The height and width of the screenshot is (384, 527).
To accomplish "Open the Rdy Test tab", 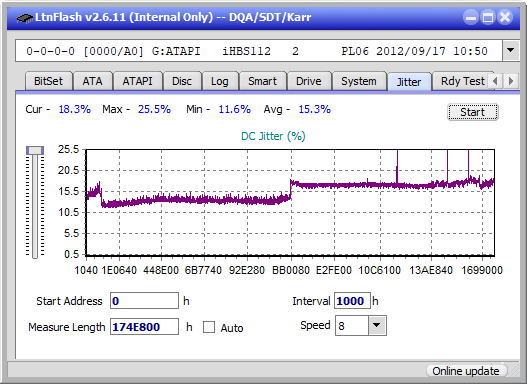I will click(x=462, y=81).
